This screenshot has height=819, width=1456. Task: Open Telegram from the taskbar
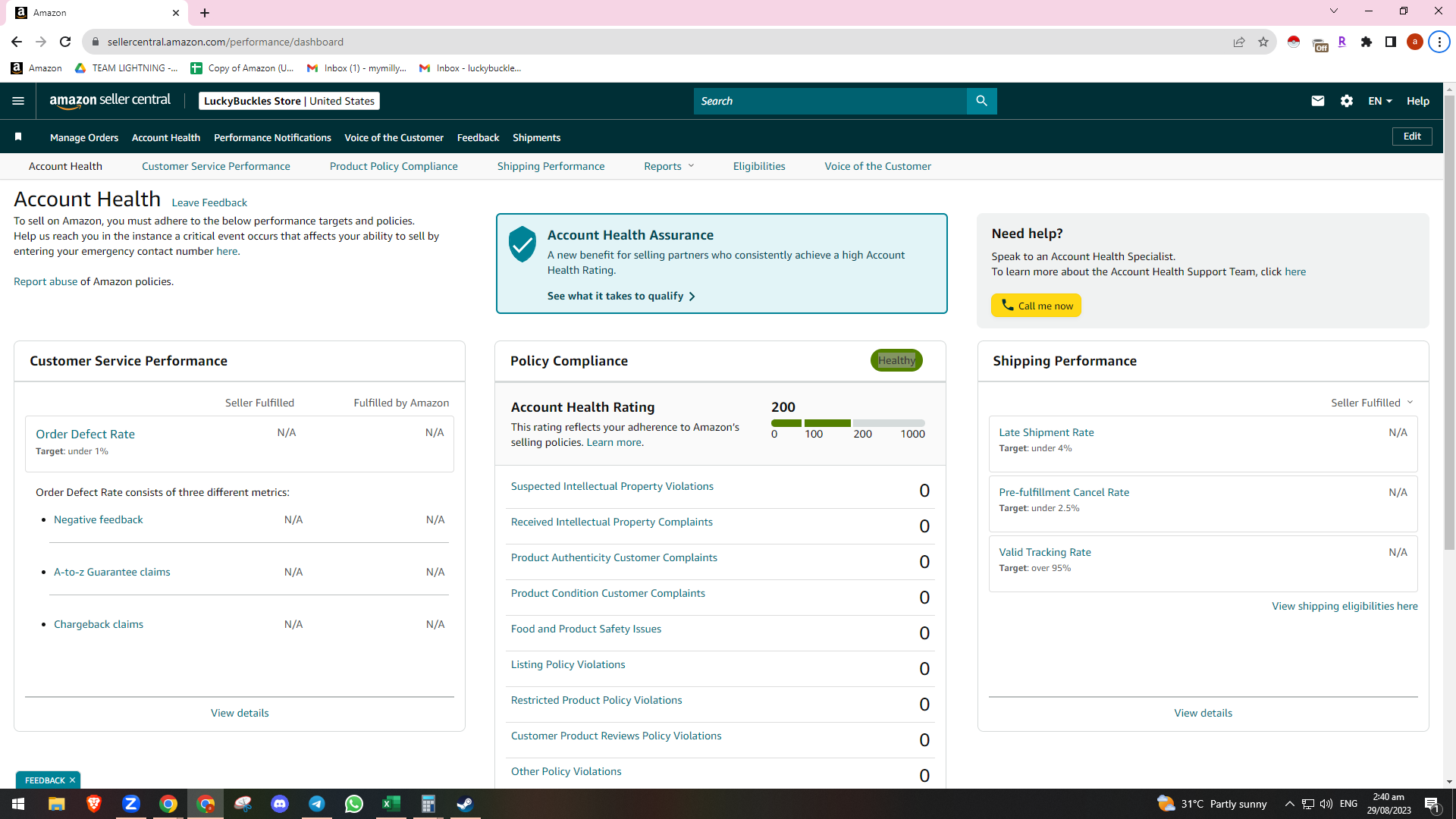point(317,804)
